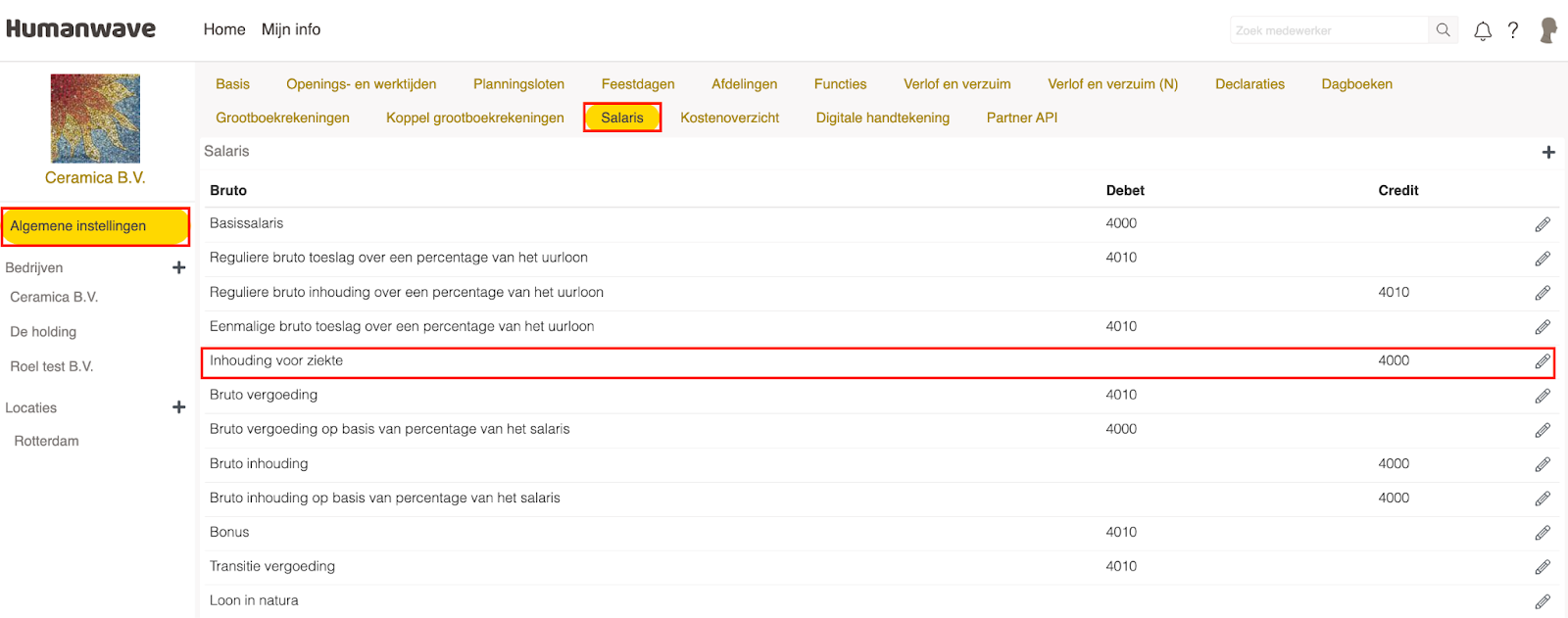The width and height of the screenshot is (1568, 618).
Task: Edit Transitie vergoeding with pencil icon
Action: click(1543, 567)
